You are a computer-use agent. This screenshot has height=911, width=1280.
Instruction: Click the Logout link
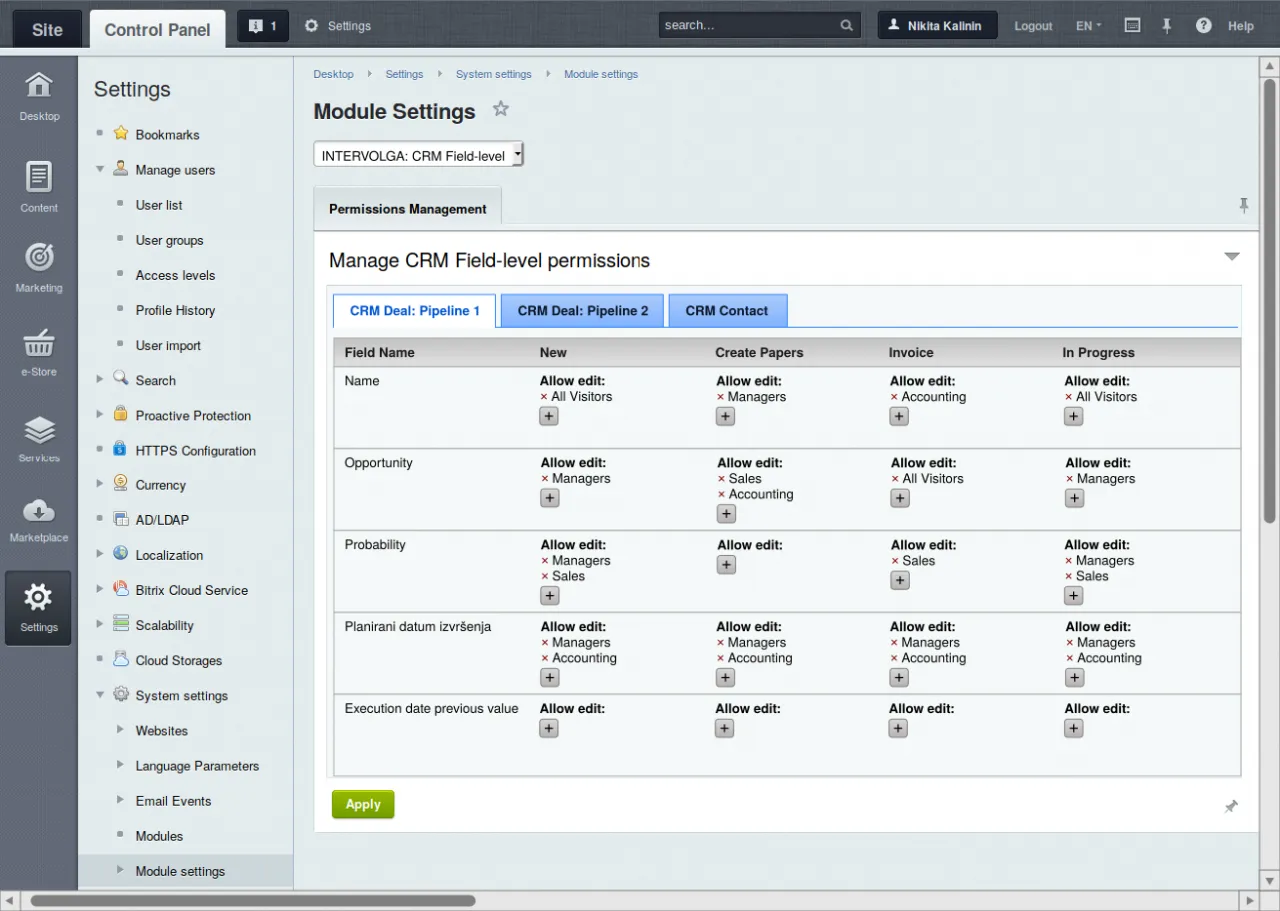(1033, 26)
